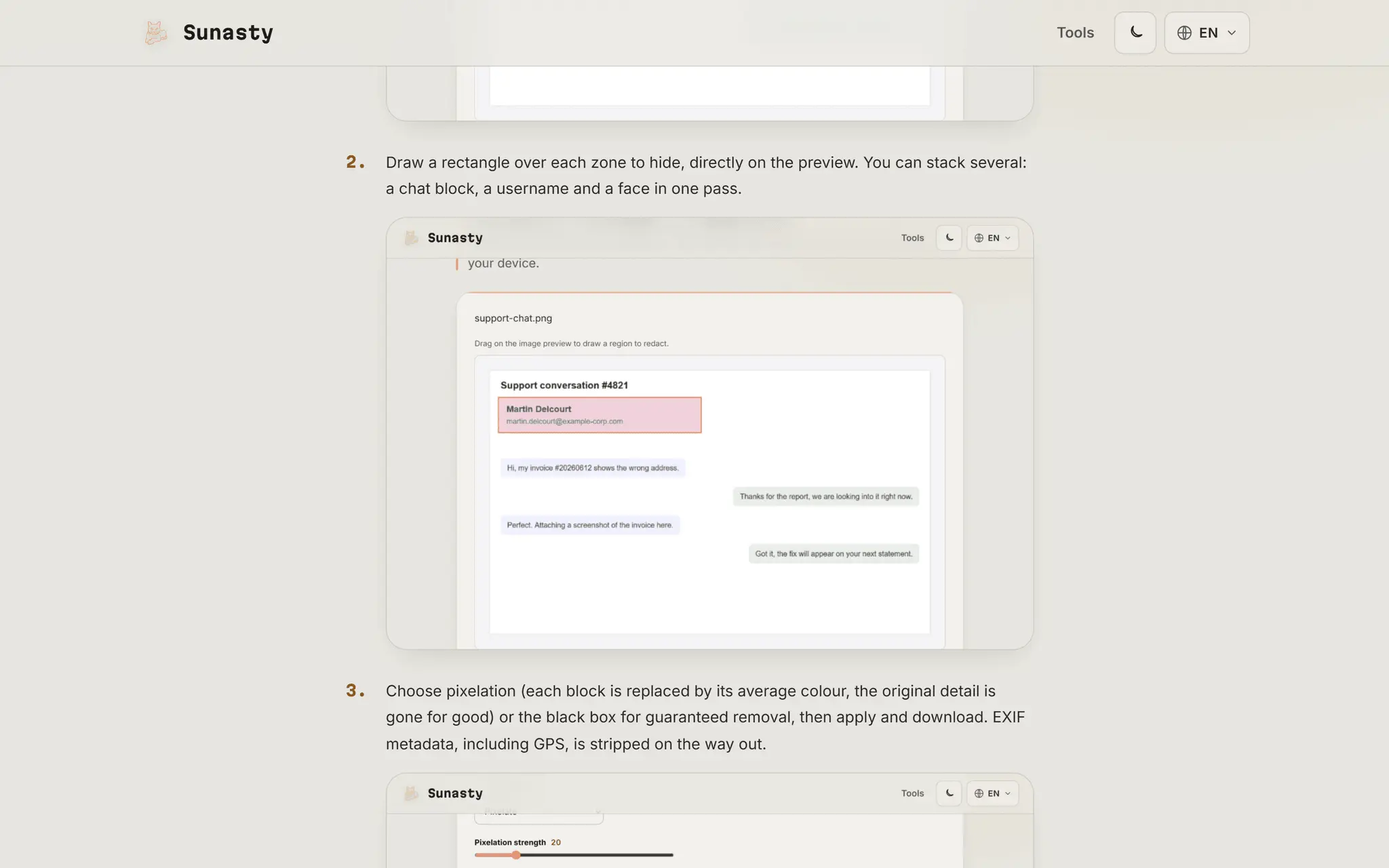Expand the EN language dropdown in the page header
This screenshot has height=868, width=1389.
(1207, 33)
